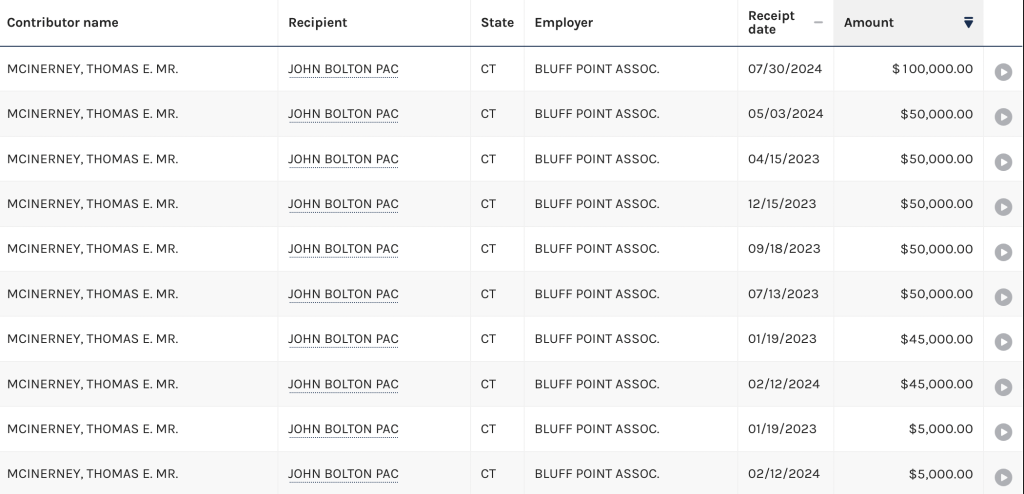
Task: Expand the 04/15/2023 contribution row arrow
Action: click(x=1003, y=162)
